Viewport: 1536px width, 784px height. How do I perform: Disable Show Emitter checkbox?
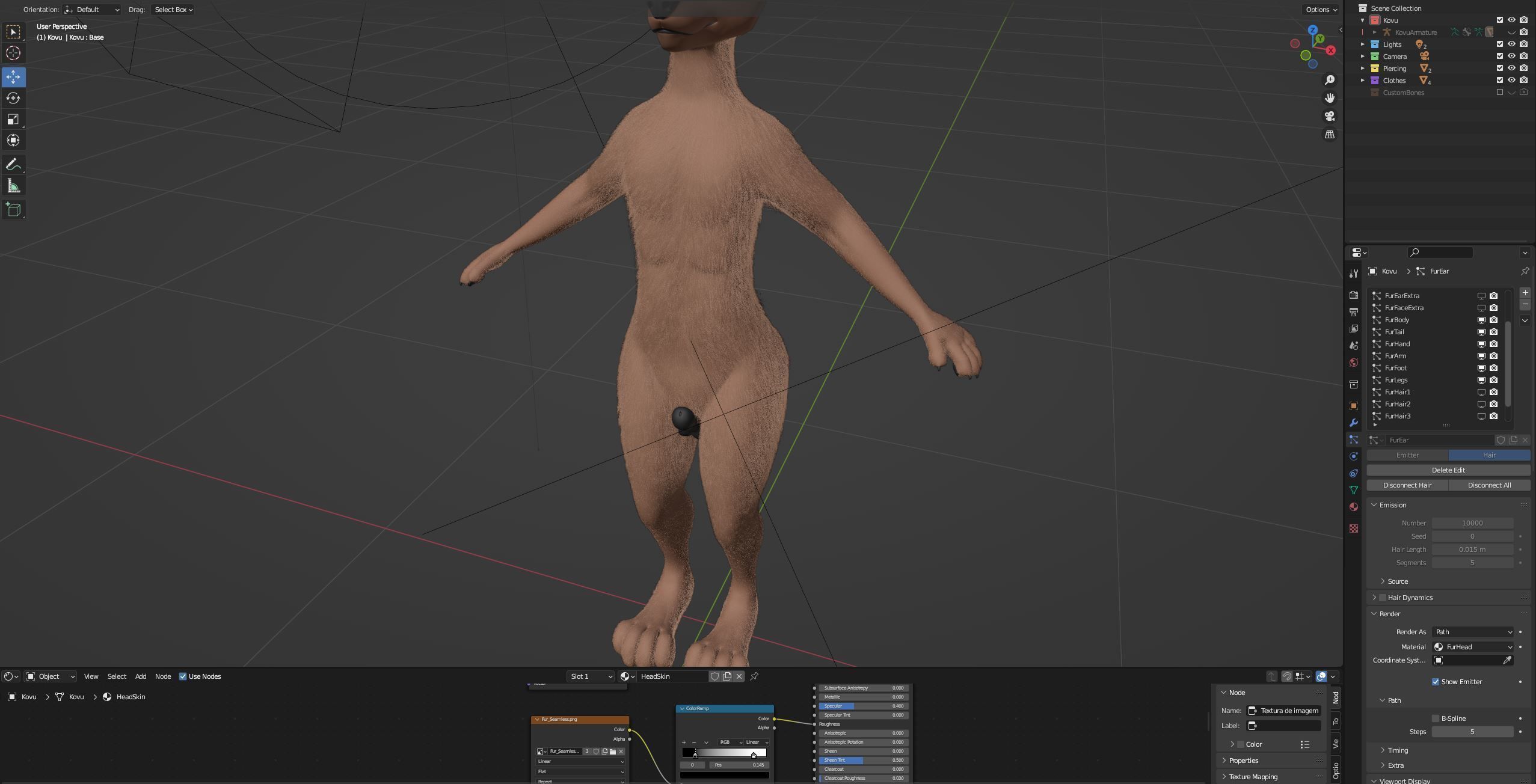click(x=1436, y=682)
